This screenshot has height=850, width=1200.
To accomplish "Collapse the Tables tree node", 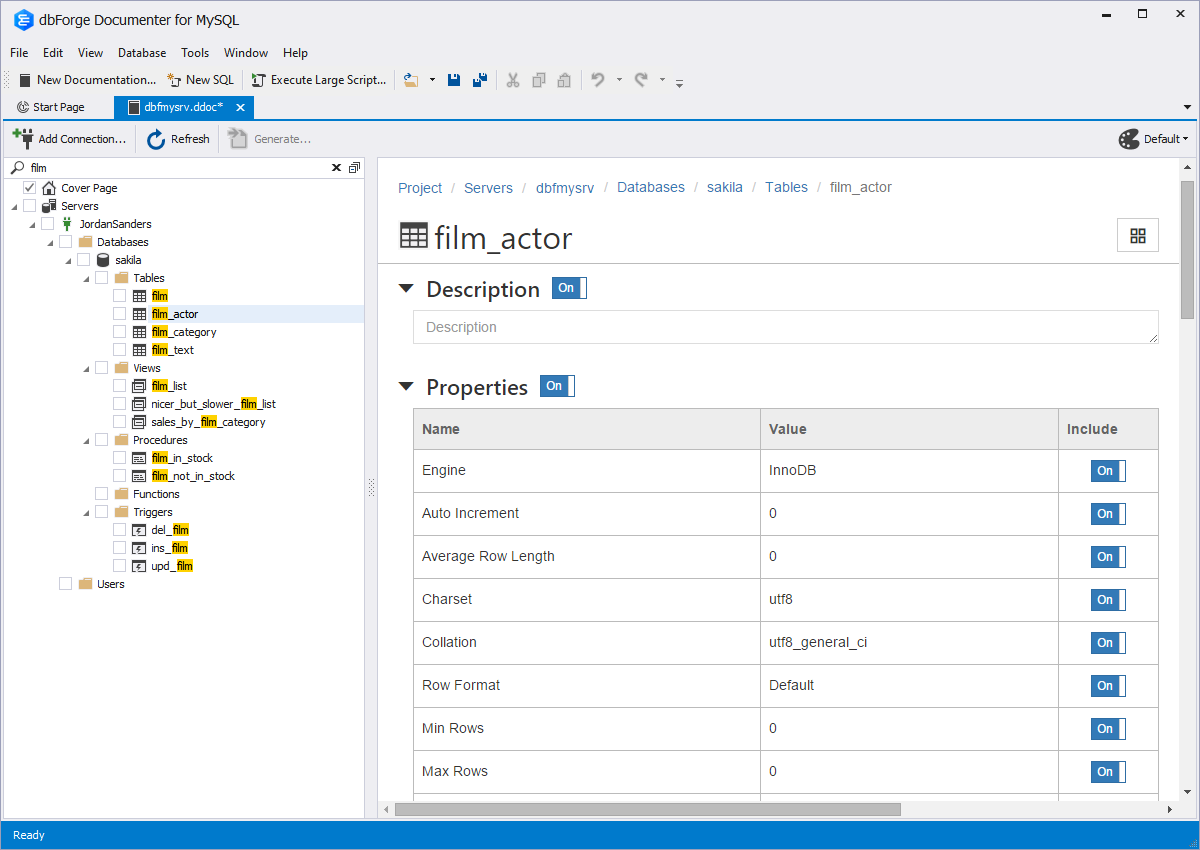I will (x=86, y=279).
